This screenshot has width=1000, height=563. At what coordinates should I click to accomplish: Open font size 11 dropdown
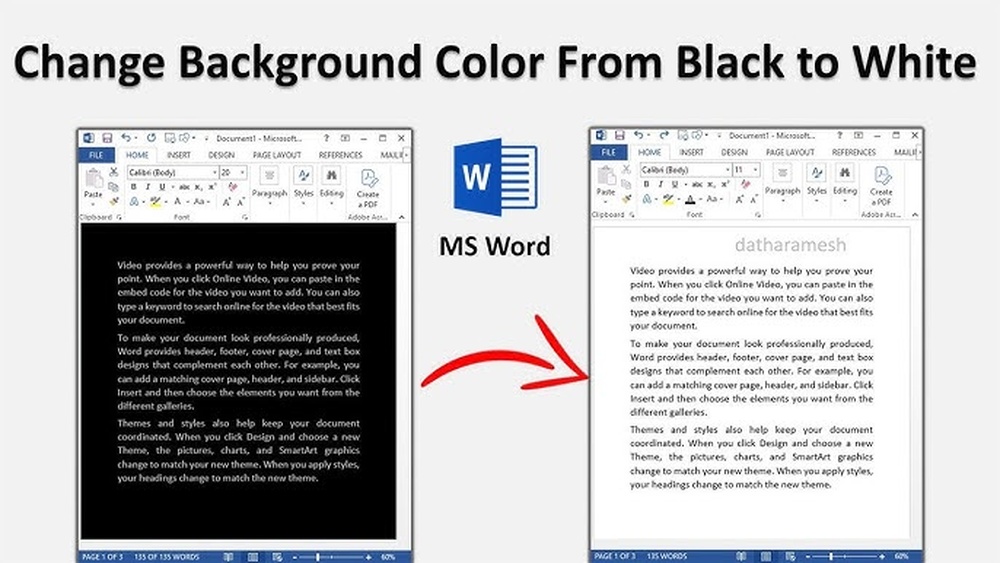click(x=755, y=170)
